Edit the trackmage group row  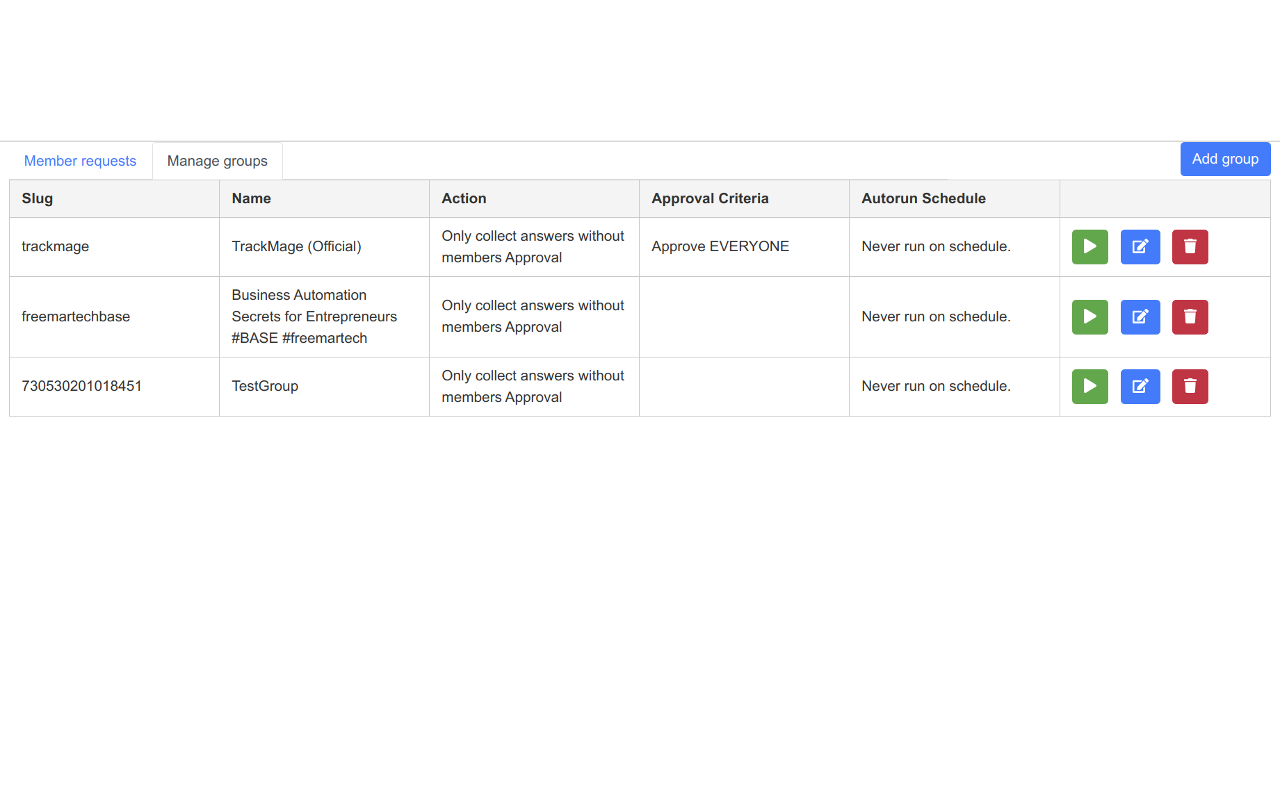pos(1140,247)
